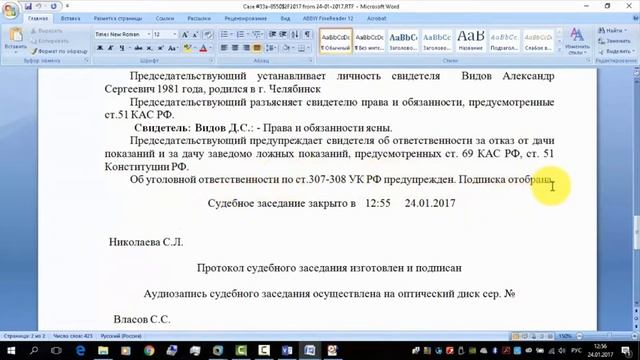Viewport: 640px width, 360px height.
Task: Switch to Разметка страницы tab
Action: click(118, 18)
